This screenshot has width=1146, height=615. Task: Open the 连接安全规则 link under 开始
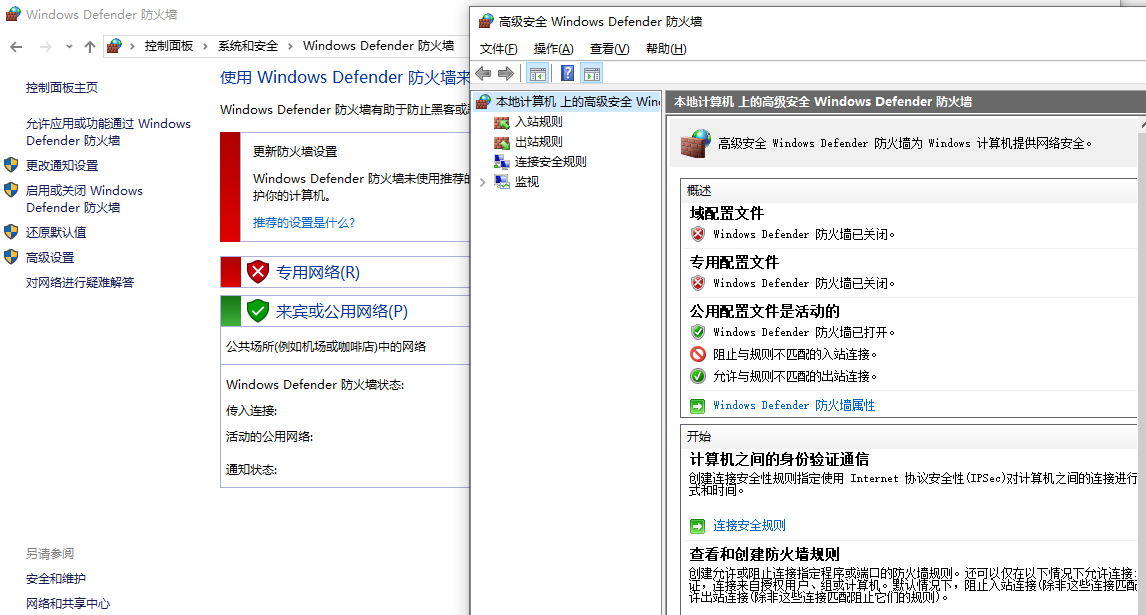coord(749,526)
